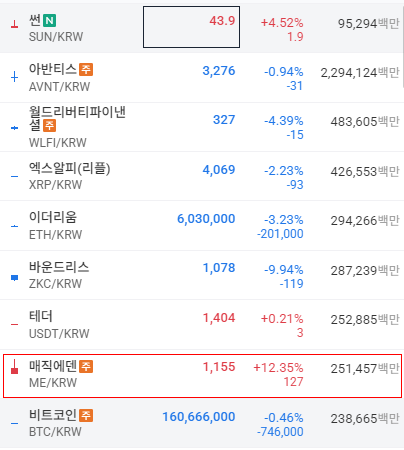Click the 비트코인 price 160,666,000
The image size is (404, 450).
[199, 417]
